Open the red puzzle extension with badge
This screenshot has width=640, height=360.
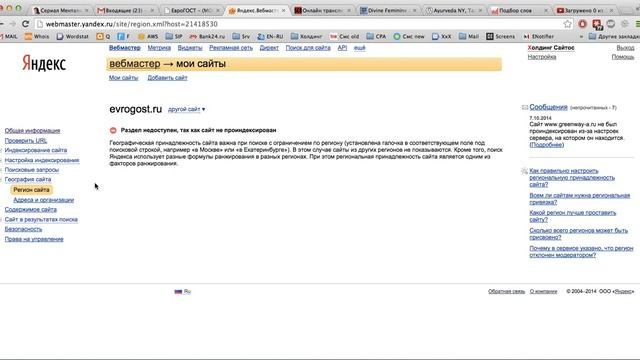tap(597, 24)
